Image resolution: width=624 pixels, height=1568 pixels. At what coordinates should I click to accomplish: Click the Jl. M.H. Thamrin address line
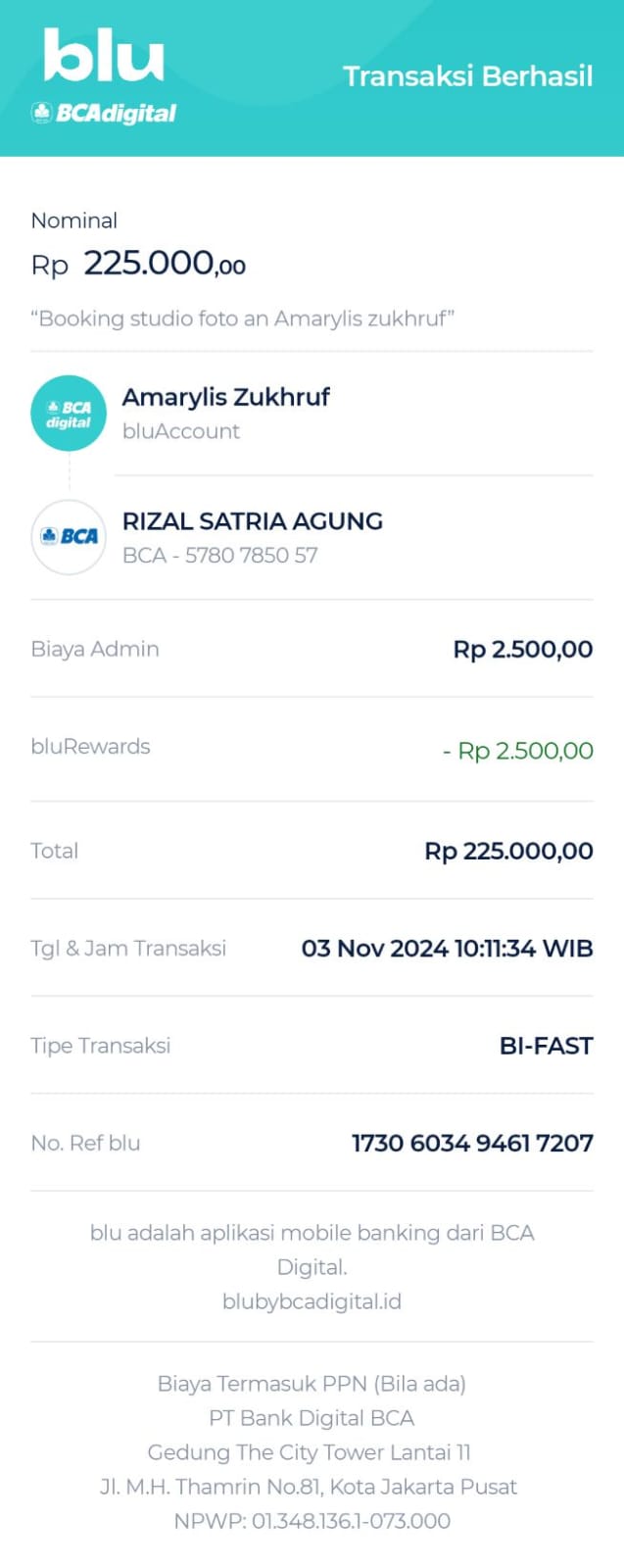pyautogui.click(x=309, y=1487)
